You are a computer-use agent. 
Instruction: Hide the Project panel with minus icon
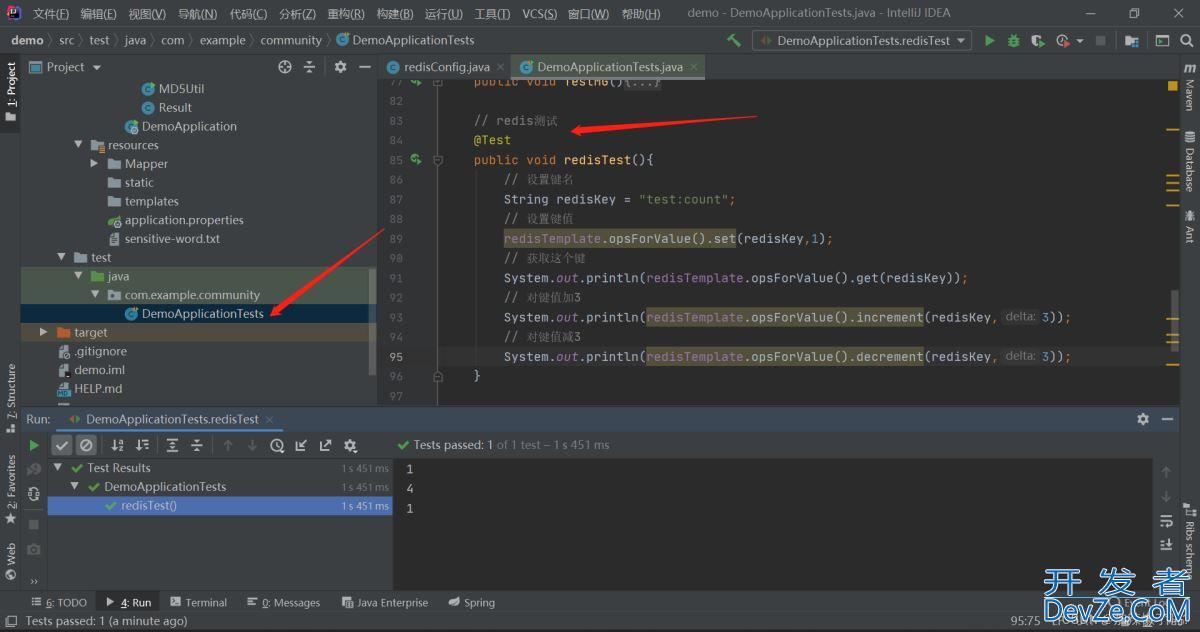point(364,67)
